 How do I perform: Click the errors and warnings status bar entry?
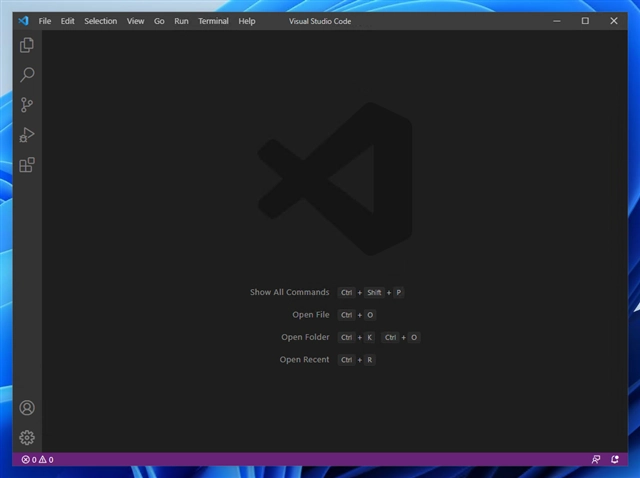point(38,460)
